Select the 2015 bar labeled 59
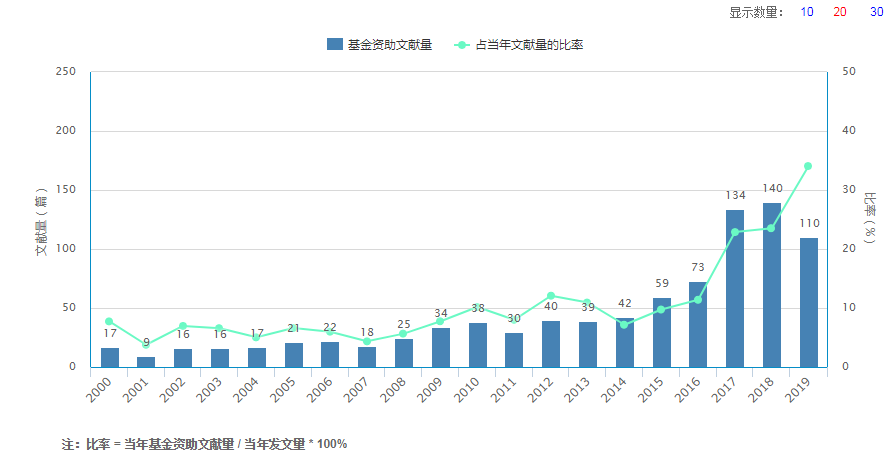Viewport: 894px width, 465px height. [661, 332]
